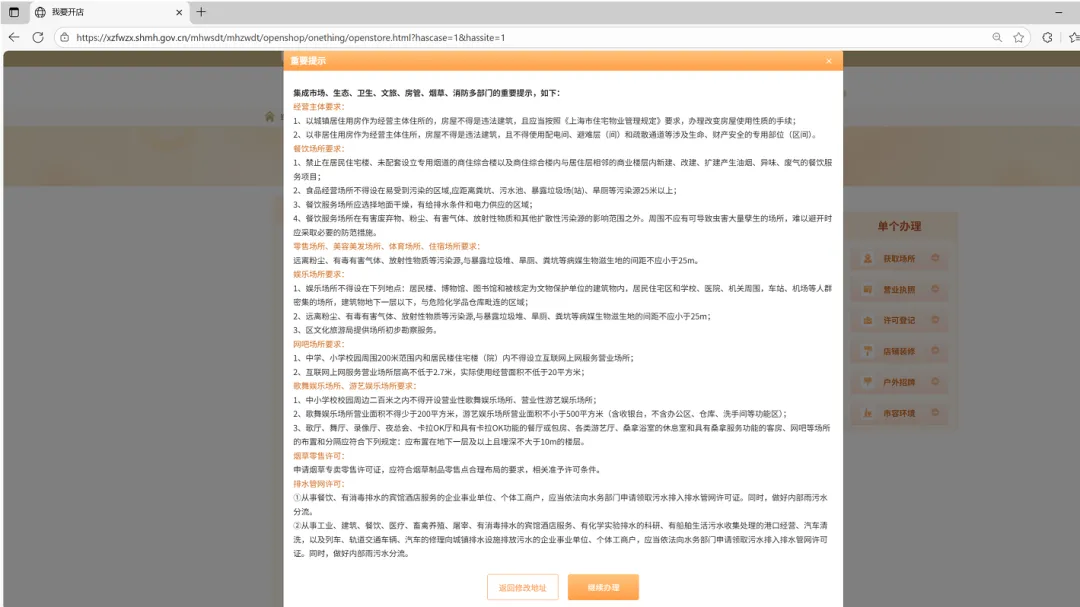The width and height of the screenshot is (1080, 607).
Task: Click the home icon behind the dialog
Action: click(269, 116)
